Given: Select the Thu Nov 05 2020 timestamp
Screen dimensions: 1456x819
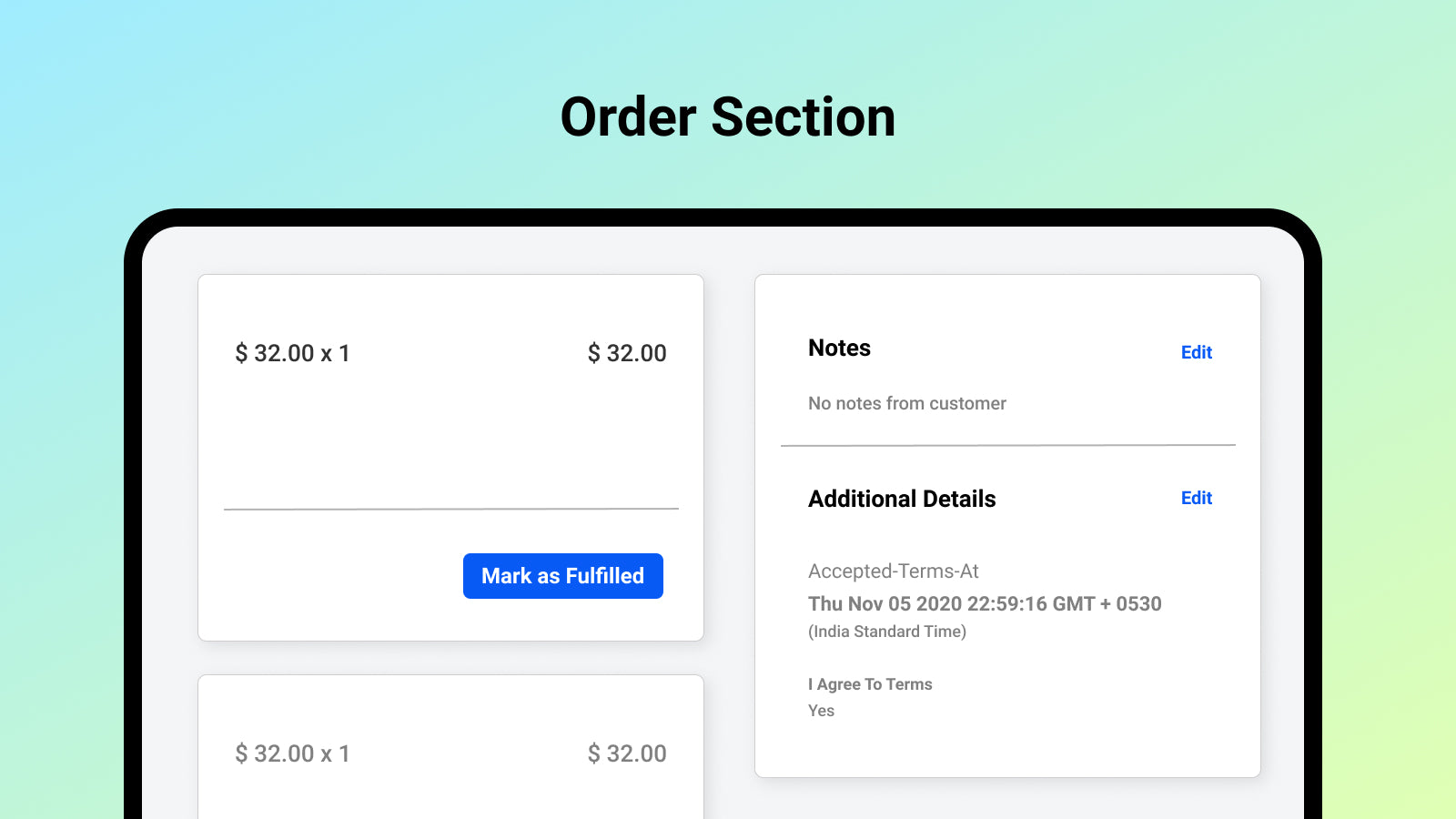Looking at the screenshot, I should (985, 603).
